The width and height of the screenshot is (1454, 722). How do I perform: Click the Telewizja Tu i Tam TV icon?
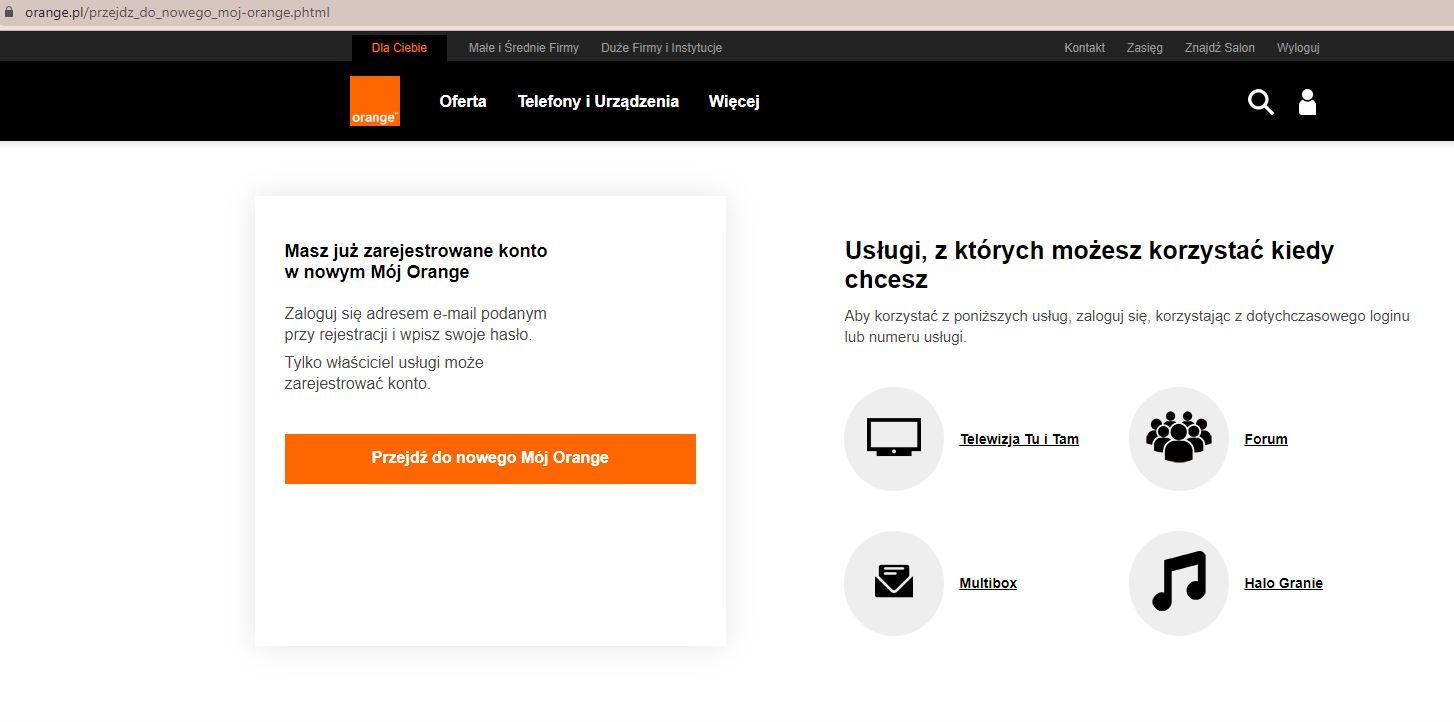pyautogui.click(x=893, y=438)
